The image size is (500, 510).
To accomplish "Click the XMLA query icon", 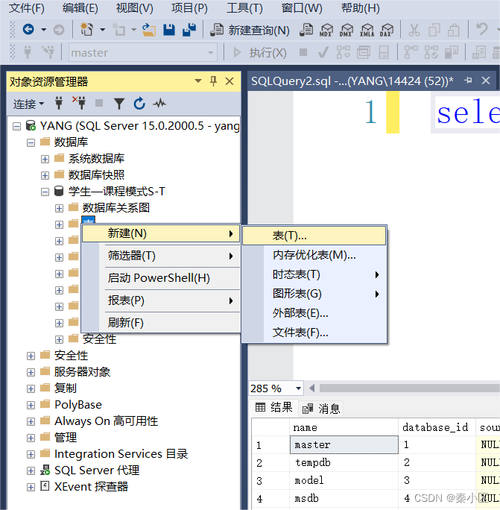I will 367,30.
